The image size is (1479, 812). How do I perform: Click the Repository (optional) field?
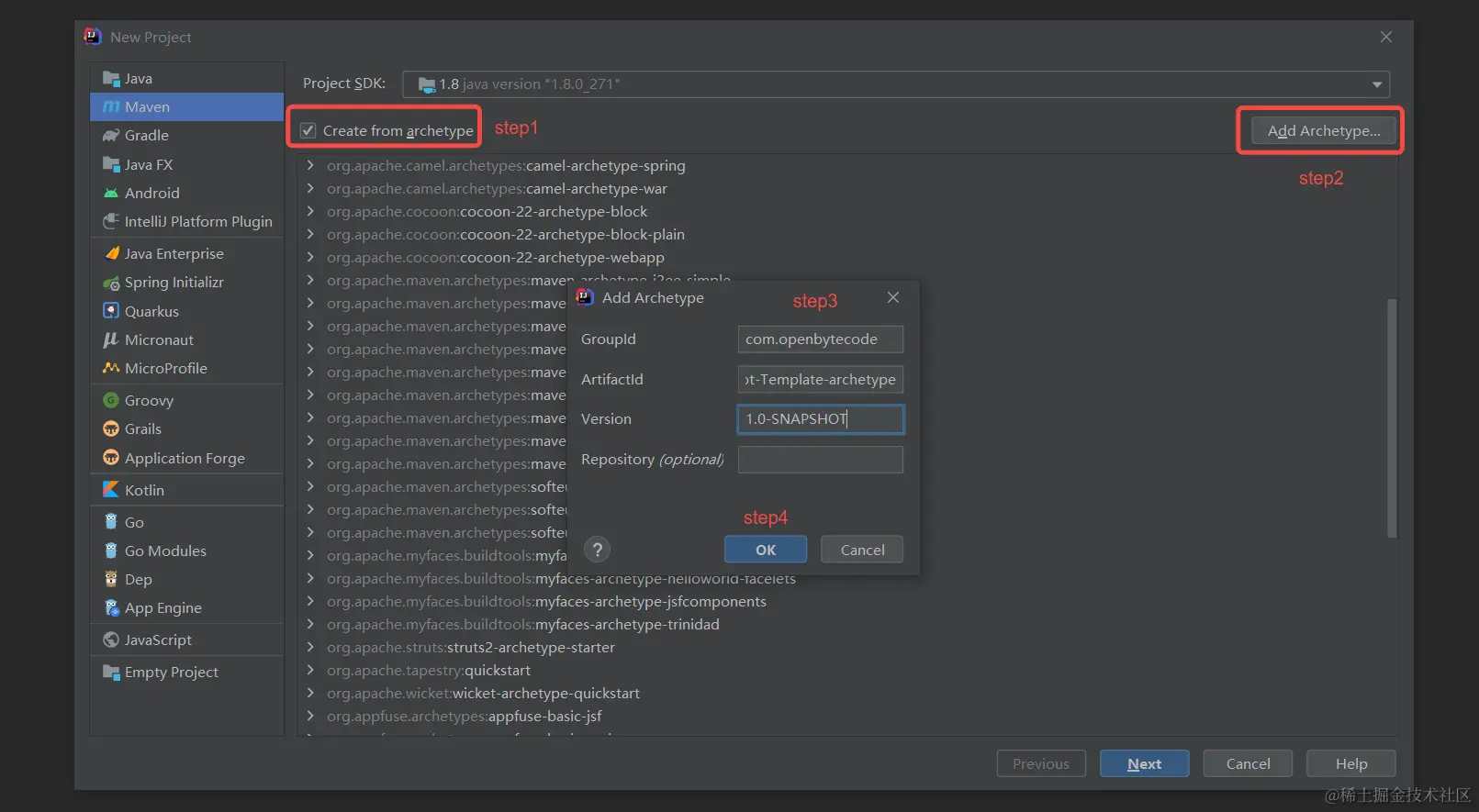coord(821,460)
